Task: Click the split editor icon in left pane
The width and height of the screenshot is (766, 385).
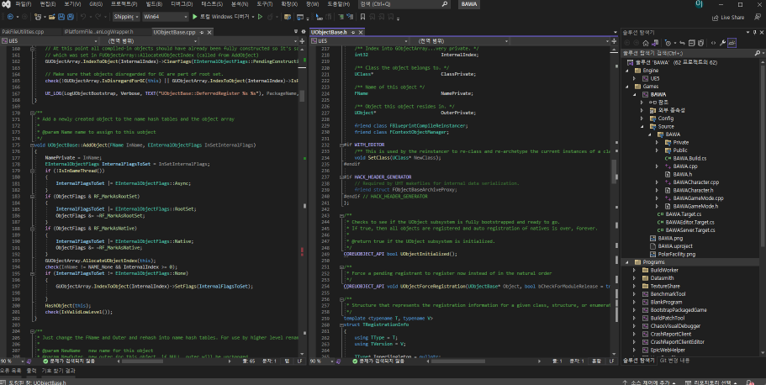Action: [x=302, y=41]
